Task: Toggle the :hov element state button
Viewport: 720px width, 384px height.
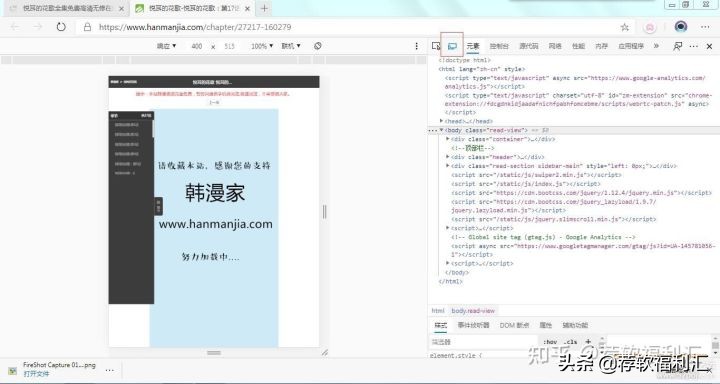Action: click(550, 342)
